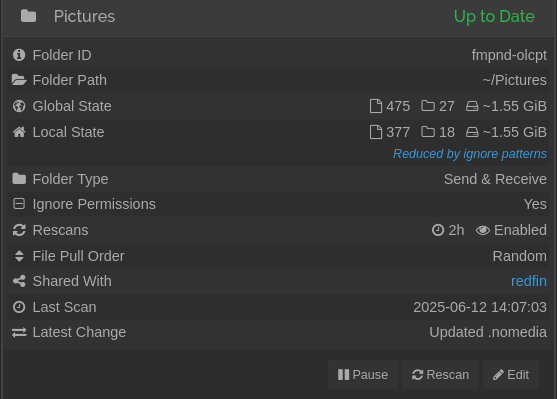Image resolution: width=557 pixels, height=399 pixels.
Task: Click the Folder ID info icon
Action: click(19, 55)
